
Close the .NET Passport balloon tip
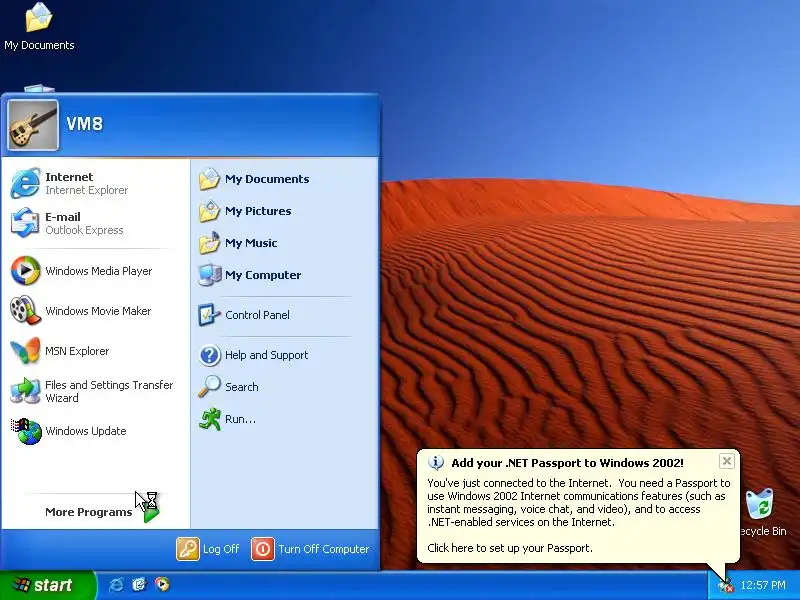[x=727, y=461]
